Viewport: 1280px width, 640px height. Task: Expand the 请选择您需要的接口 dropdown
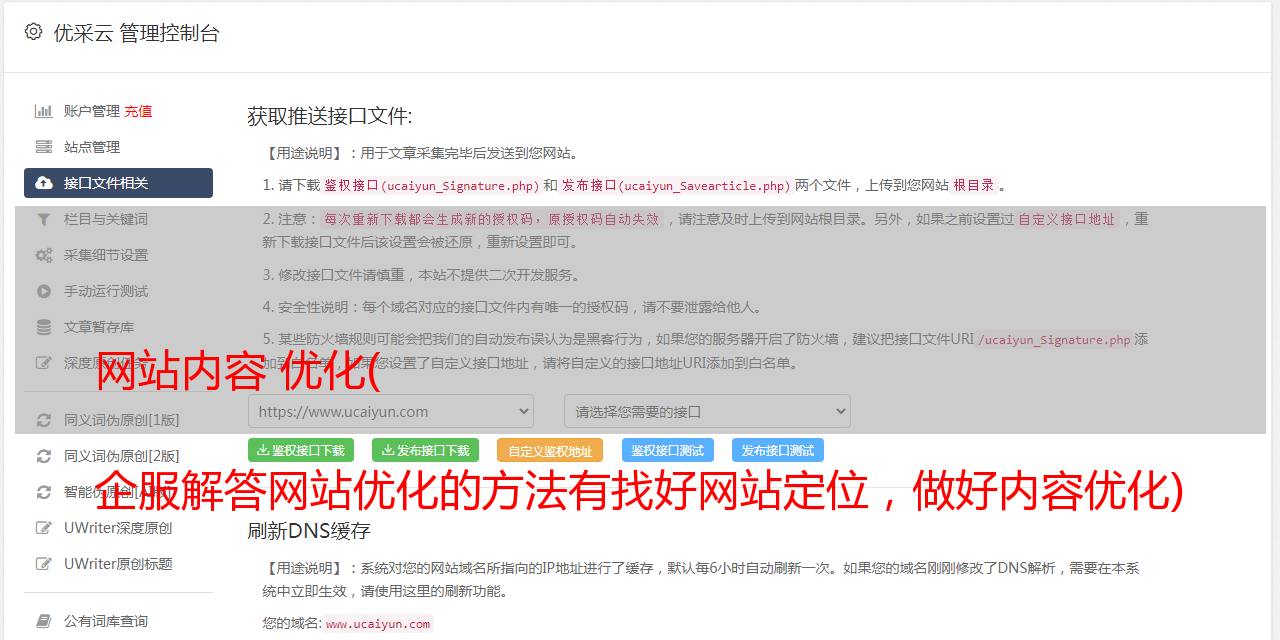tap(707, 411)
